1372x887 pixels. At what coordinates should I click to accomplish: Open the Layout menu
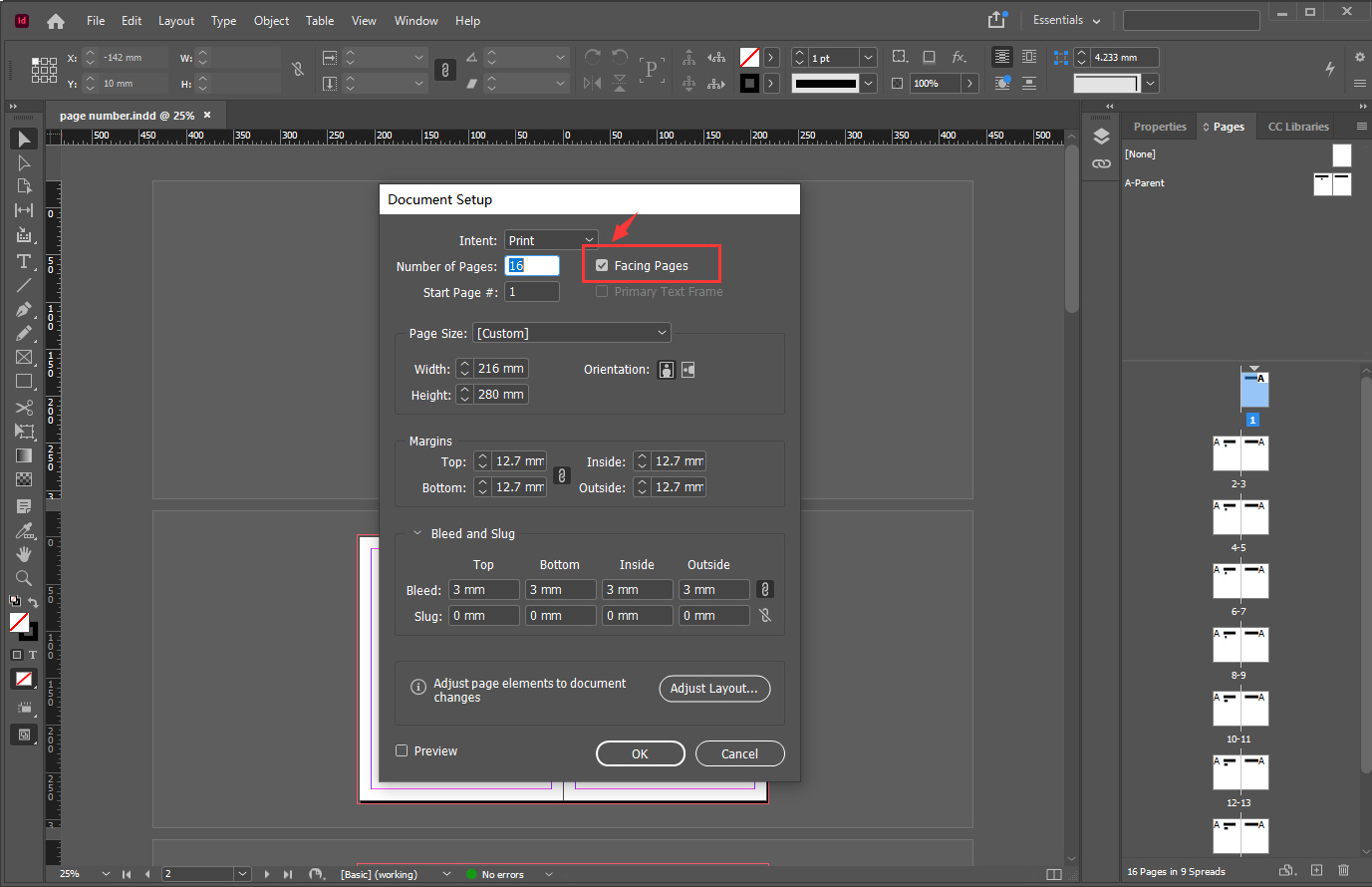(x=176, y=21)
